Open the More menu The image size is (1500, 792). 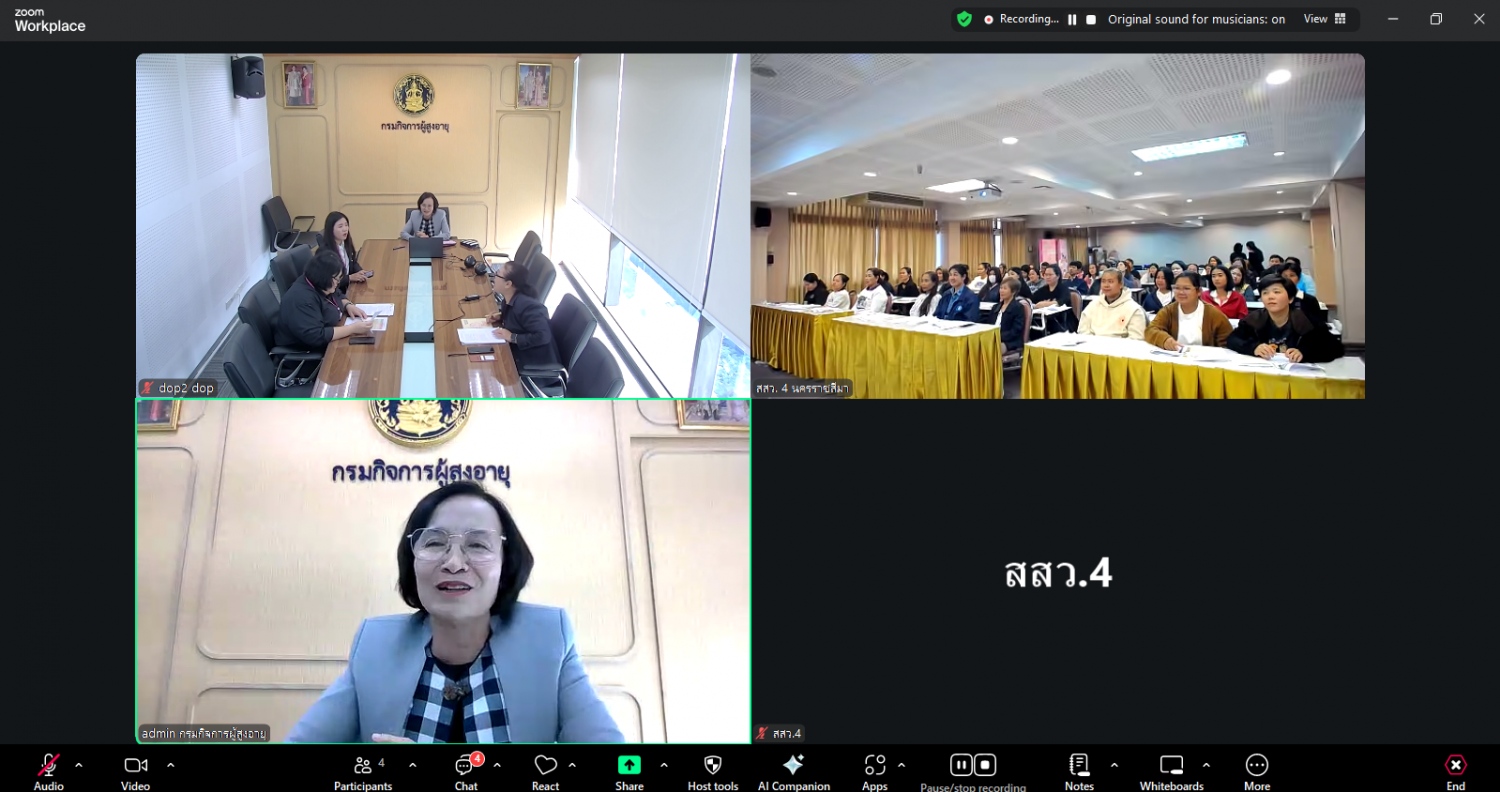pyautogui.click(x=1257, y=766)
